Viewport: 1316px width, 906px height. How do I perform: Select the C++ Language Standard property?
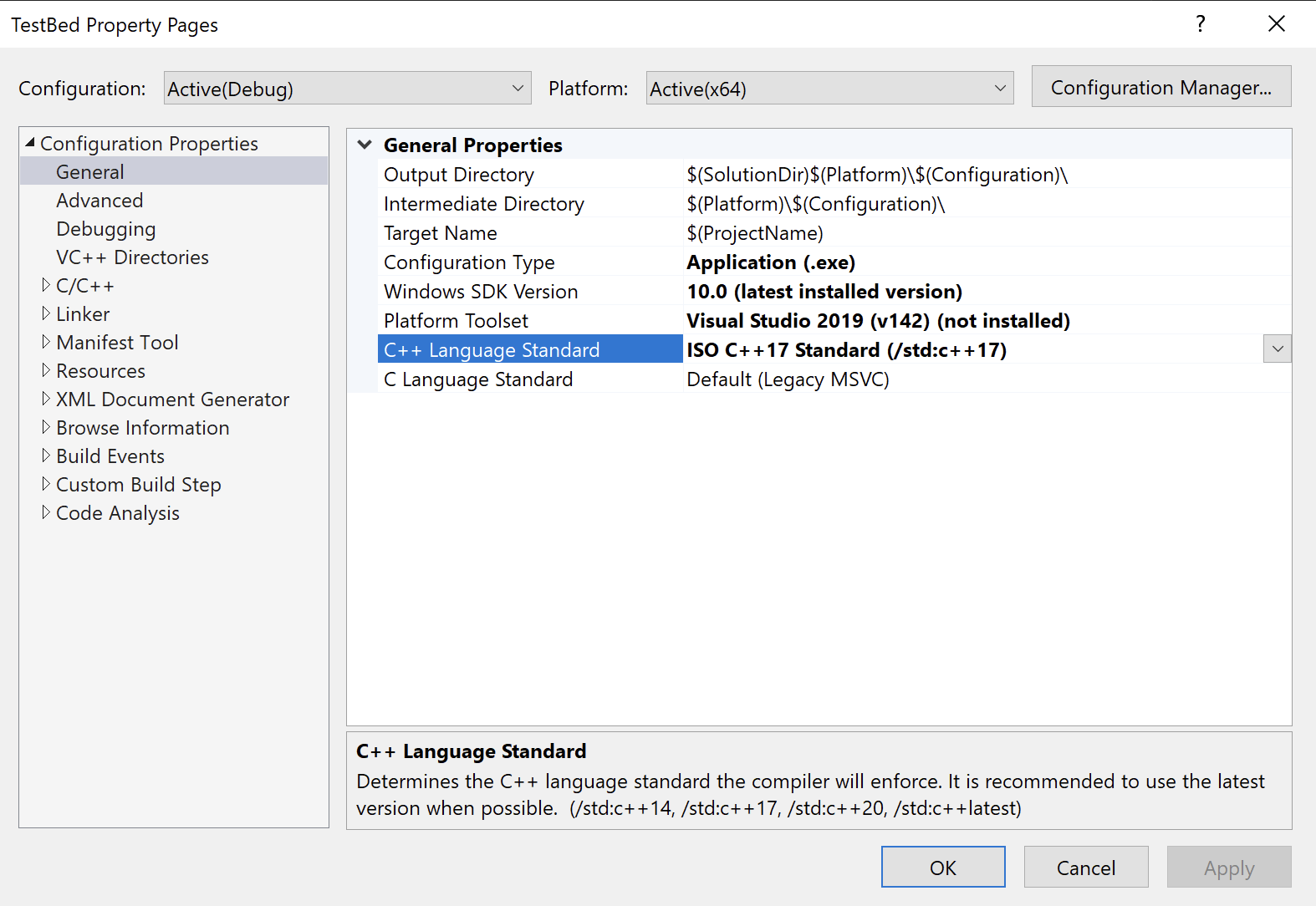tap(530, 349)
